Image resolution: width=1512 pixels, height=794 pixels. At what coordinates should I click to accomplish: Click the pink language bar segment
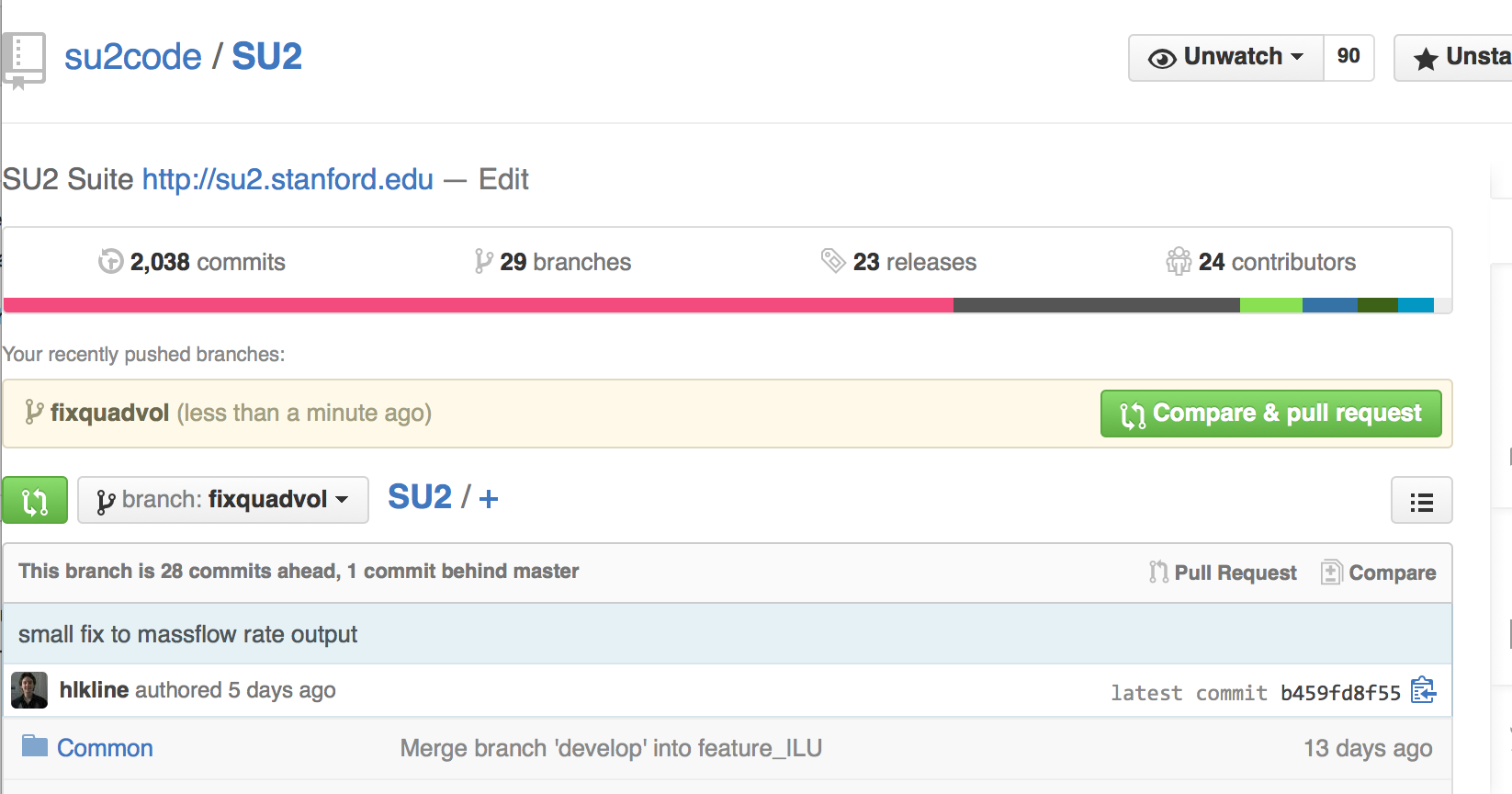click(x=479, y=305)
